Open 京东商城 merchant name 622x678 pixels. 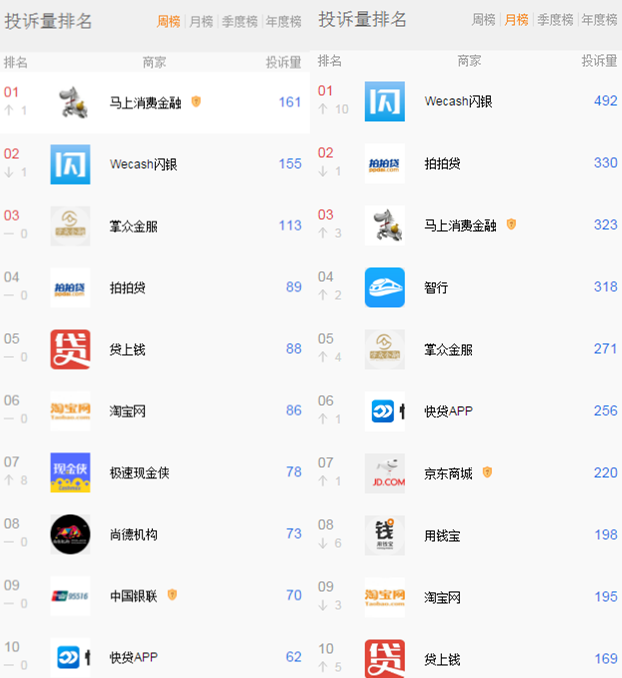click(x=448, y=474)
